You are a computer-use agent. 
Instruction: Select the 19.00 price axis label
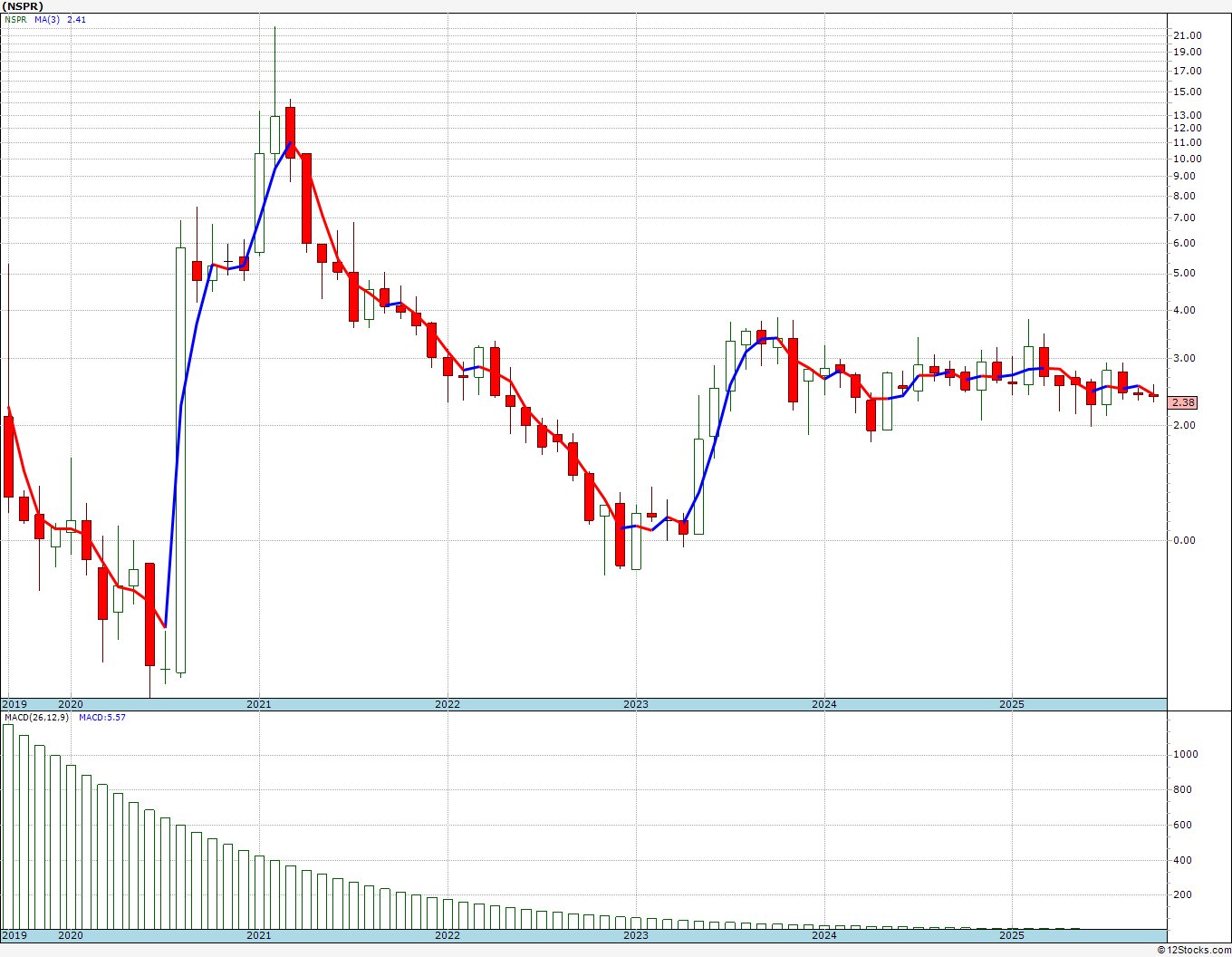click(x=1188, y=52)
